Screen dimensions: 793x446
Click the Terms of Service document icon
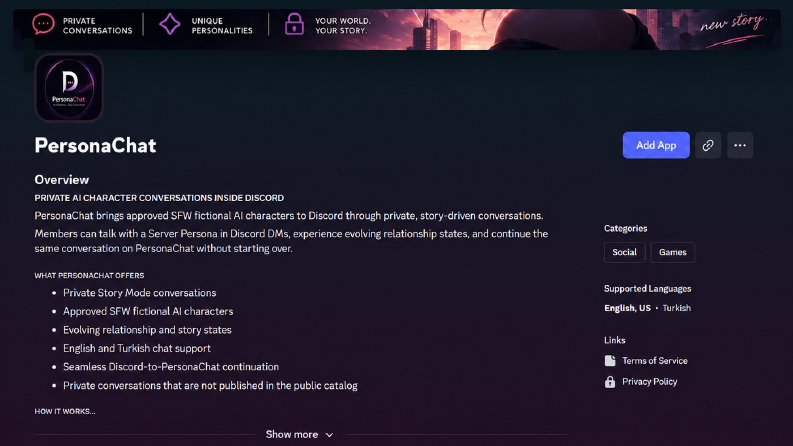coord(610,361)
